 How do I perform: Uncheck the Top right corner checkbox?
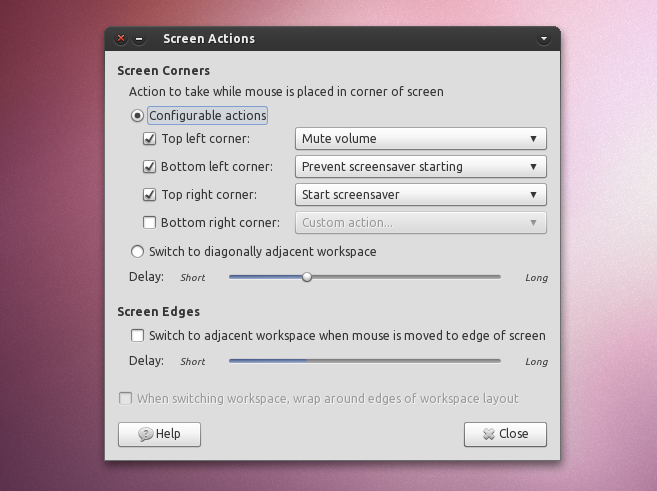coord(150,195)
